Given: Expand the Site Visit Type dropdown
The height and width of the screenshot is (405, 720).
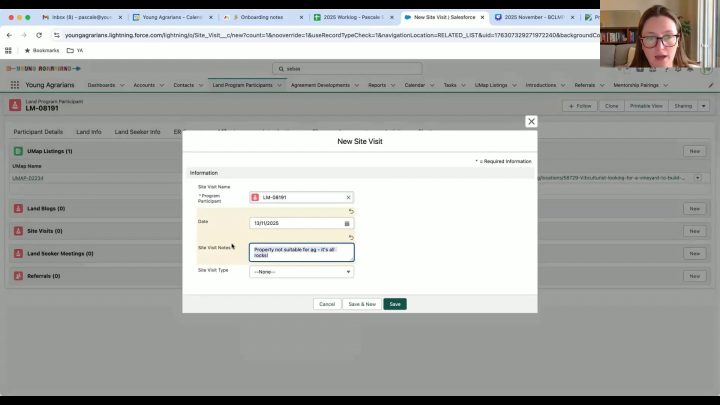Looking at the screenshot, I should pos(302,272).
